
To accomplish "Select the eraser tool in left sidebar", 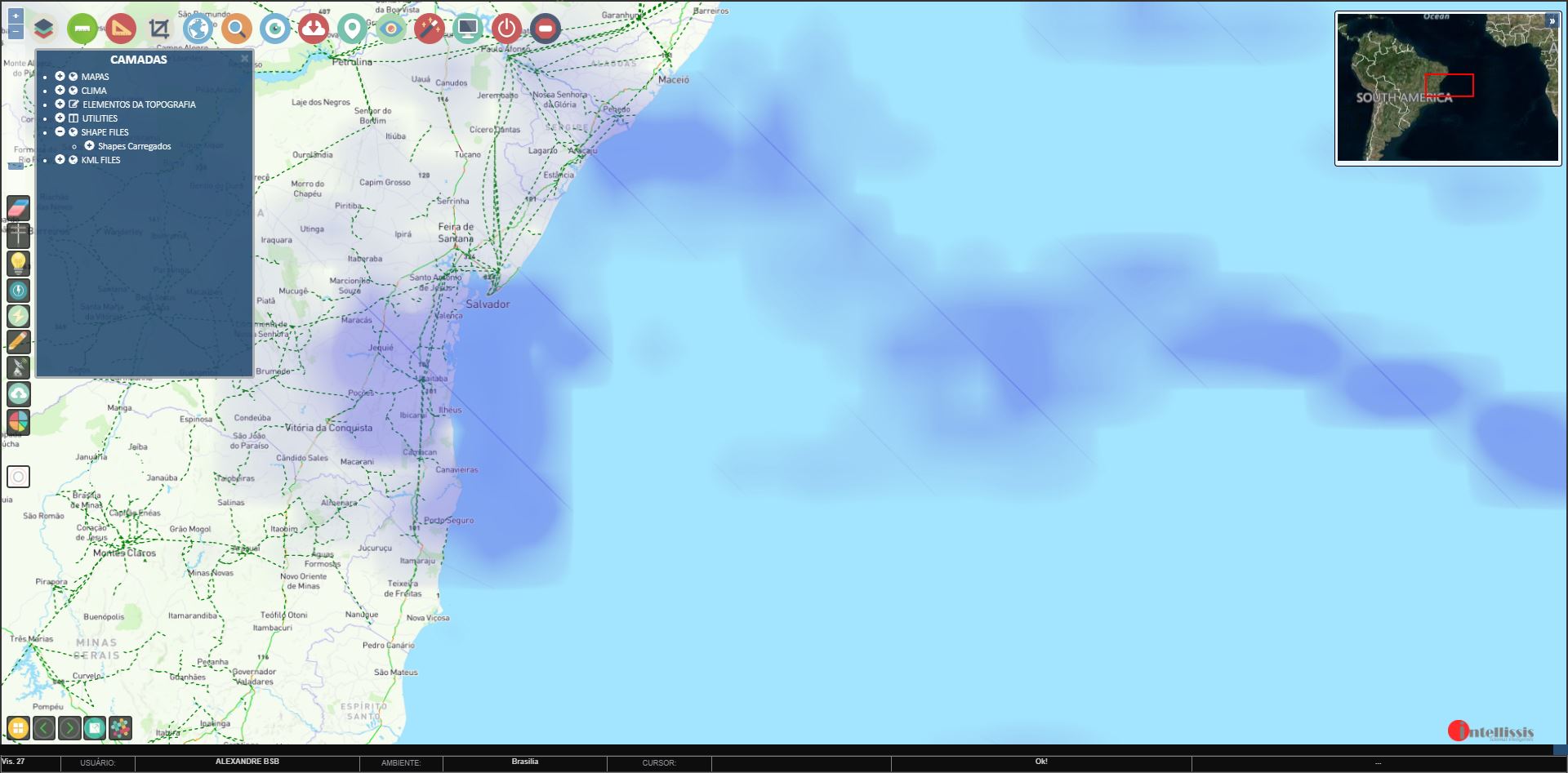I will tap(18, 209).
